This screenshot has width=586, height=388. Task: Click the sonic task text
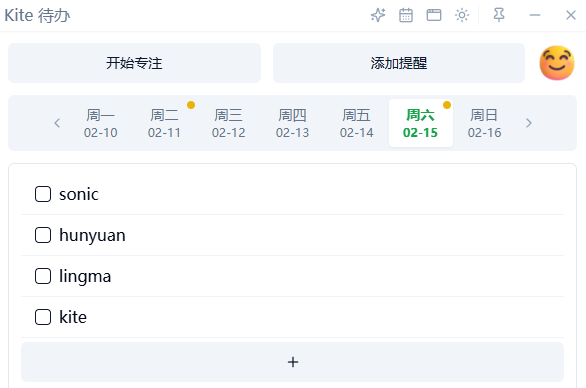point(79,194)
